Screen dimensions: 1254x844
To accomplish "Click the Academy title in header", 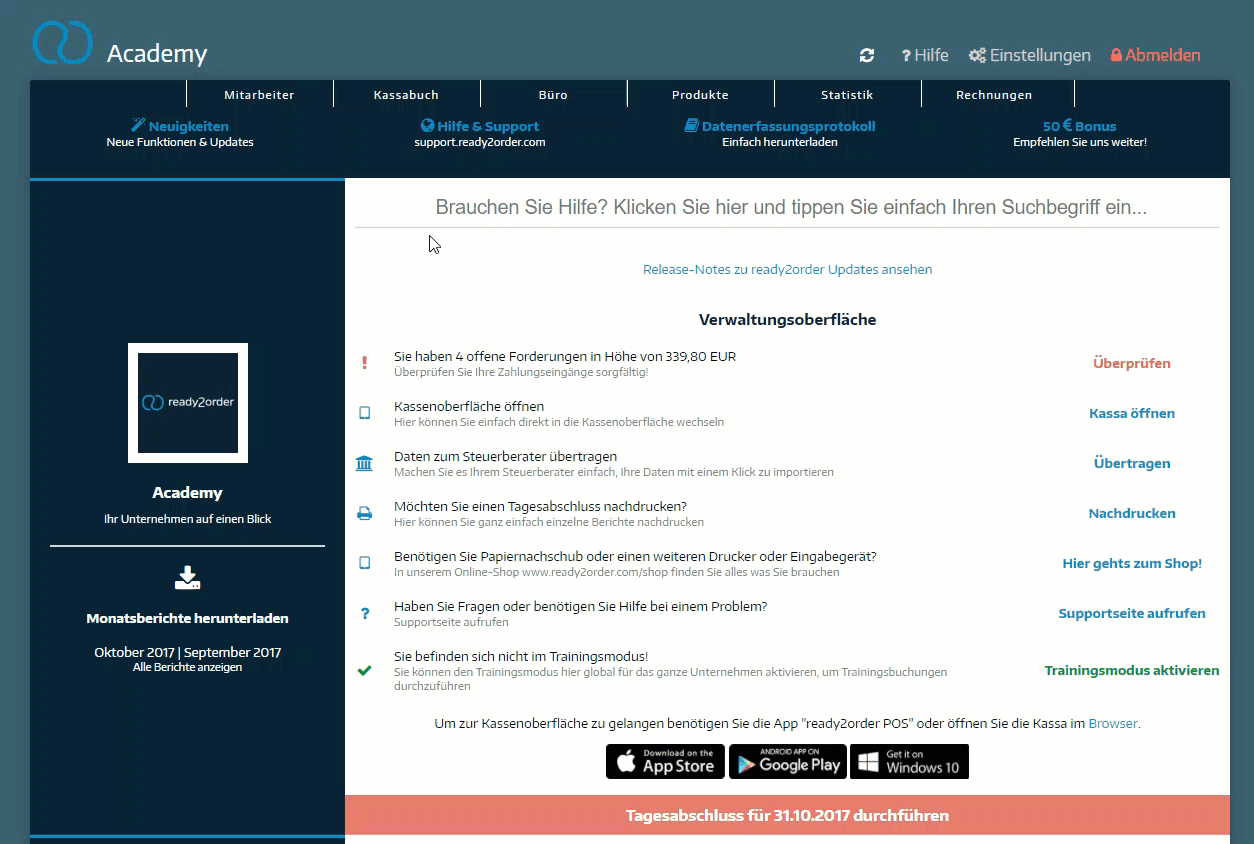I will (157, 53).
